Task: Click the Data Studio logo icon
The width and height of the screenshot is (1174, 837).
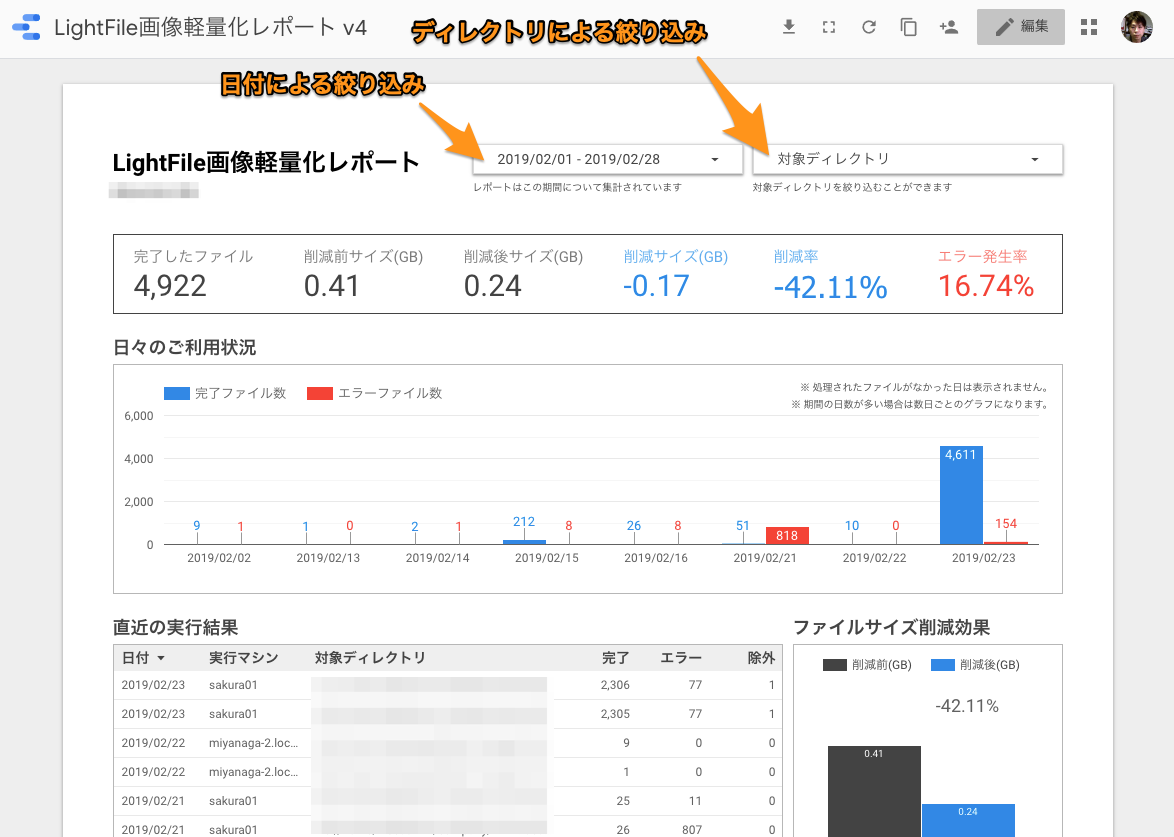Action: (27, 28)
